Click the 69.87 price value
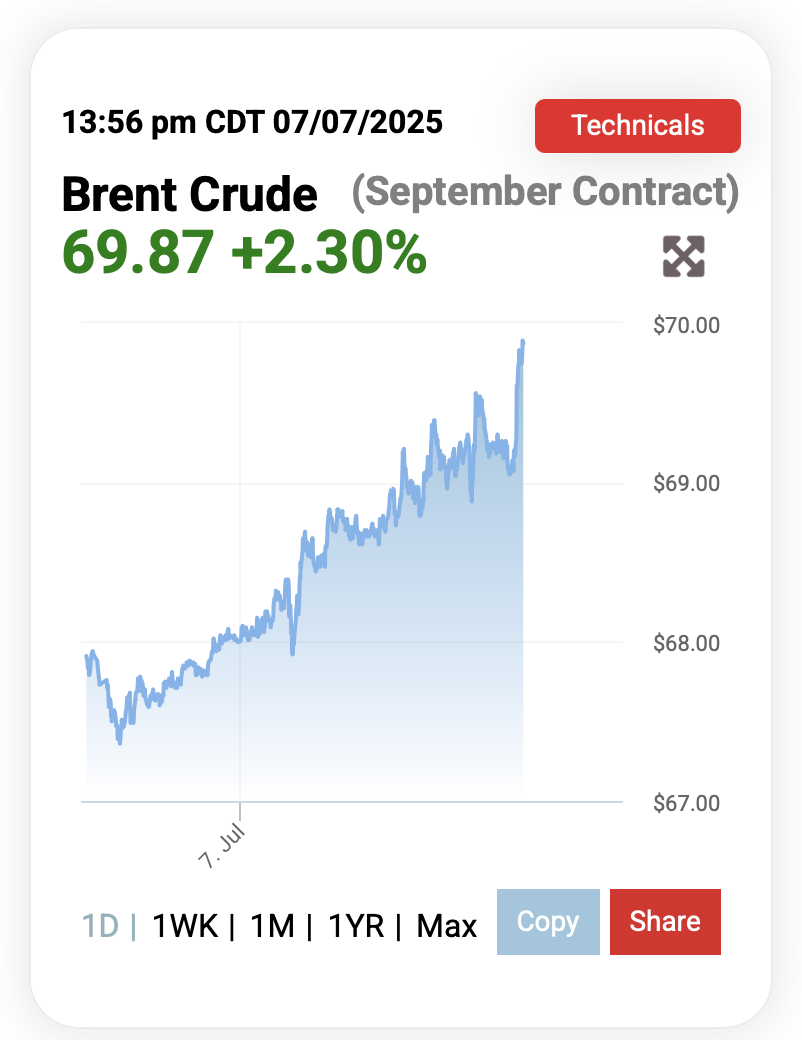Viewport: 802px width, 1040px height. (138, 253)
